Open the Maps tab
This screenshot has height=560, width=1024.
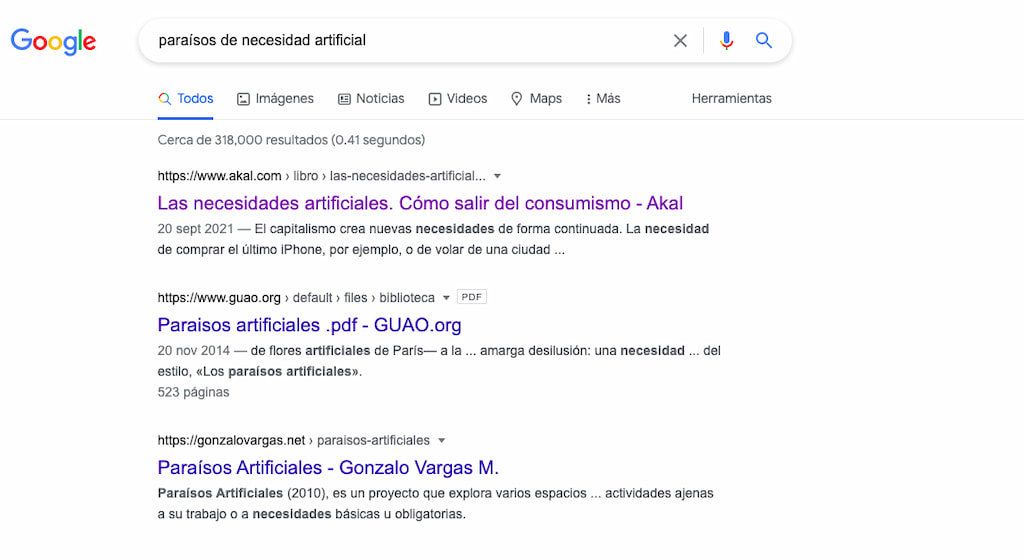[536, 99]
